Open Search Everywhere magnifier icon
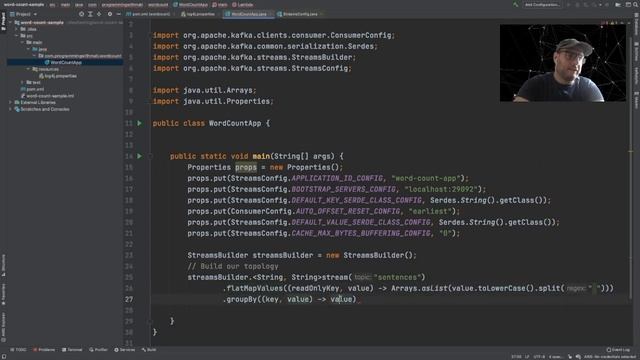The image size is (640, 360). point(636,4)
